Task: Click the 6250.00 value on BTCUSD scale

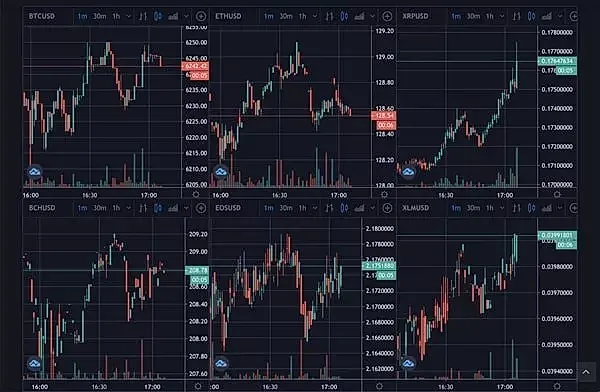Action: [196, 42]
